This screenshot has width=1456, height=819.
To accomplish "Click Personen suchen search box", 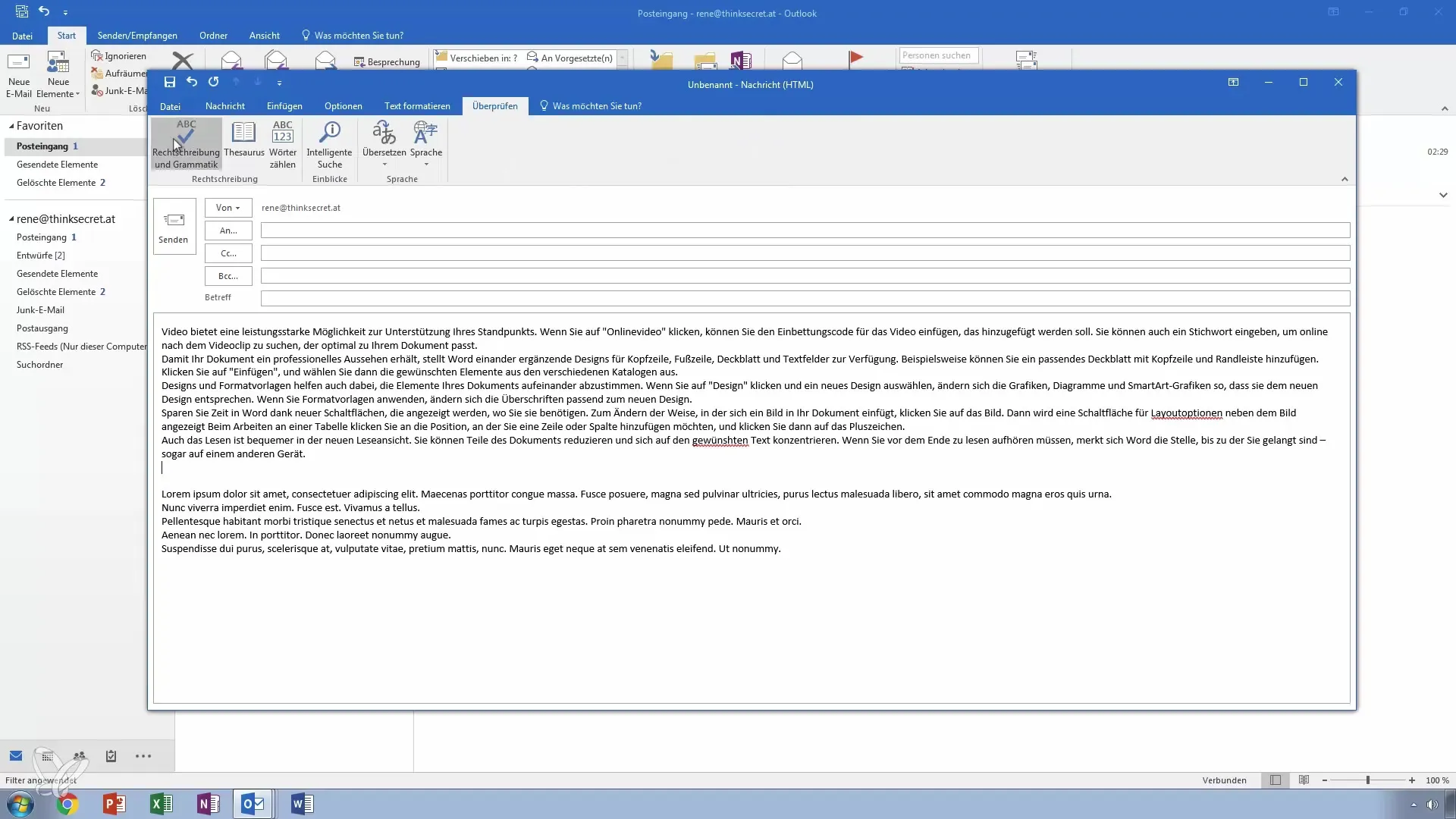I will click(x=939, y=55).
